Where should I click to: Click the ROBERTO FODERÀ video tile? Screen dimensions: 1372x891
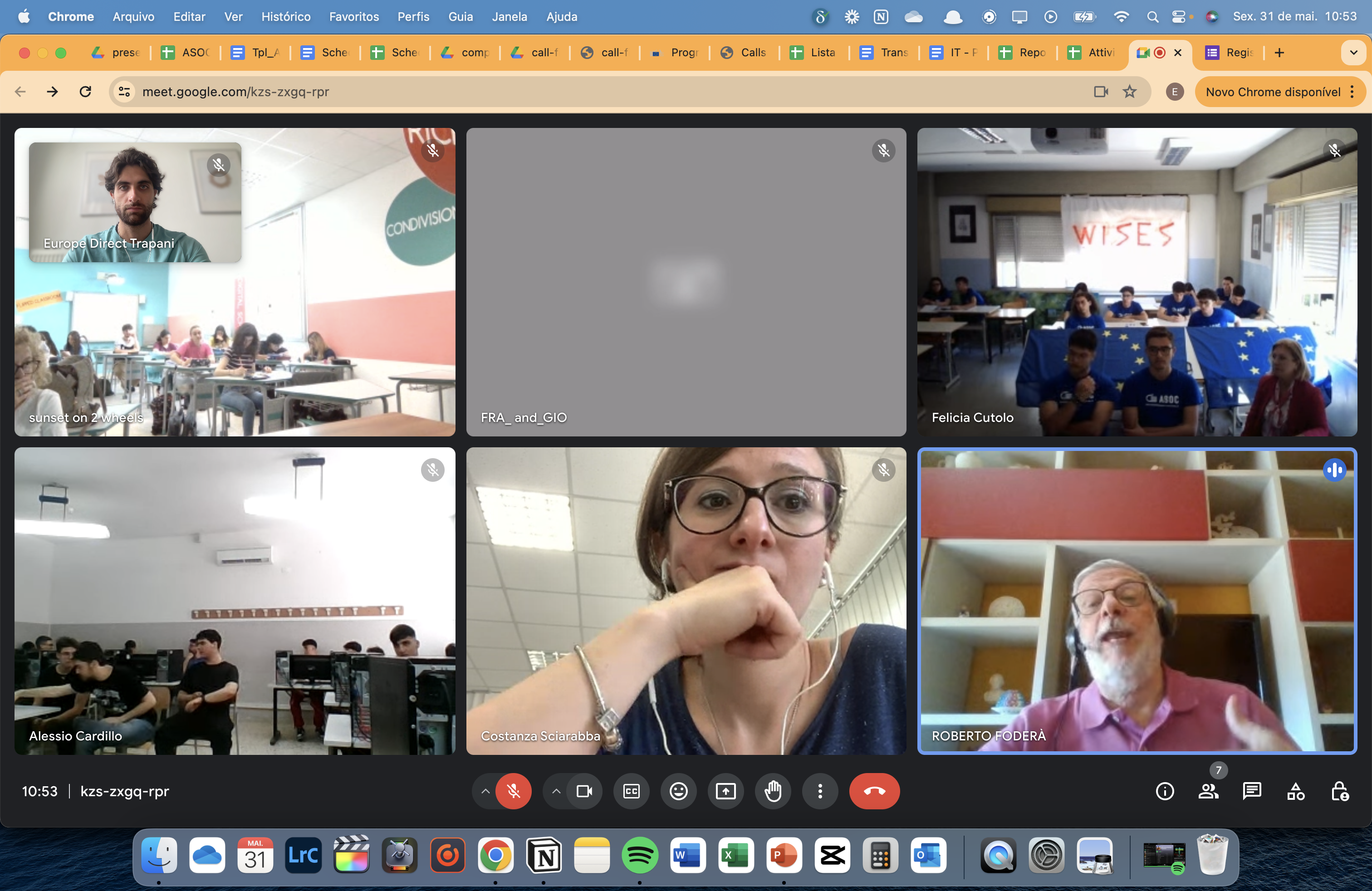tap(1137, 601)
